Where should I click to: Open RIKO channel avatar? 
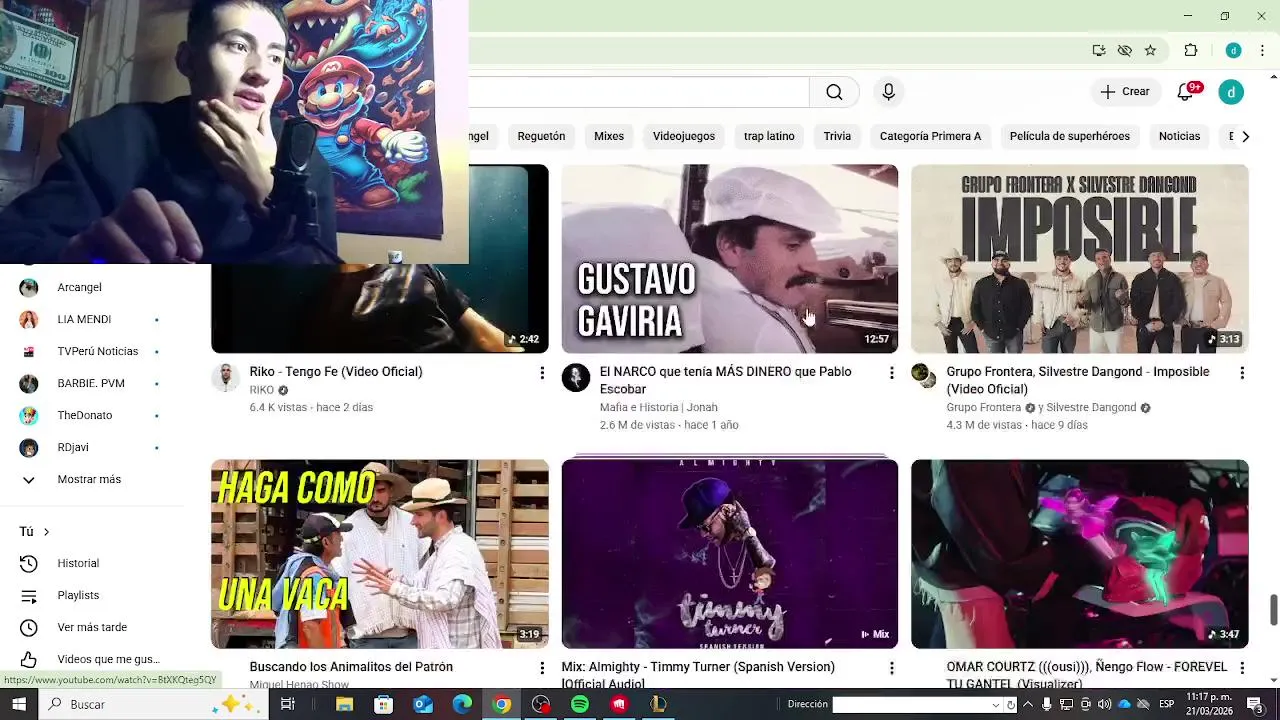pos(226,377)
